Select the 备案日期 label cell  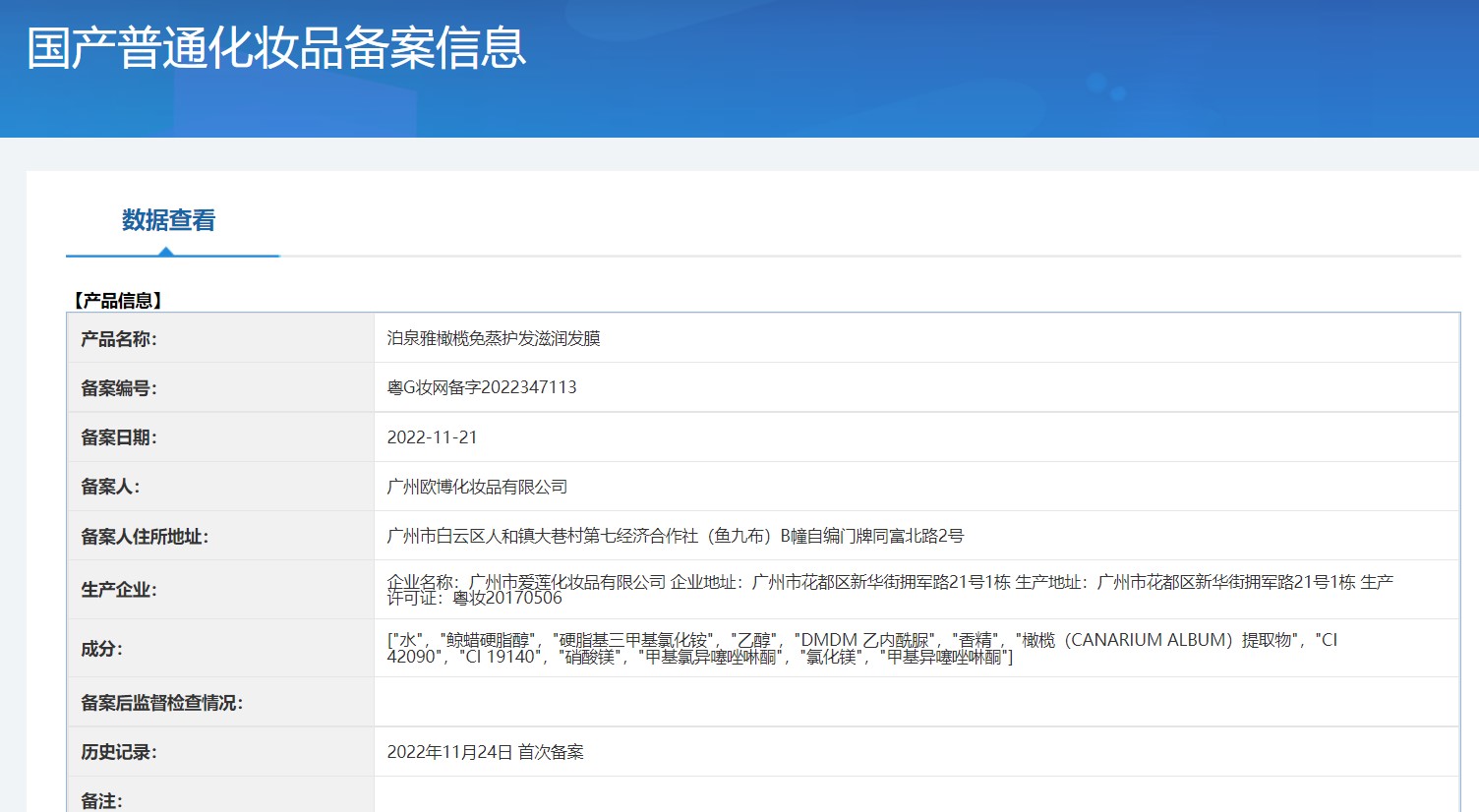click(220, 436)
